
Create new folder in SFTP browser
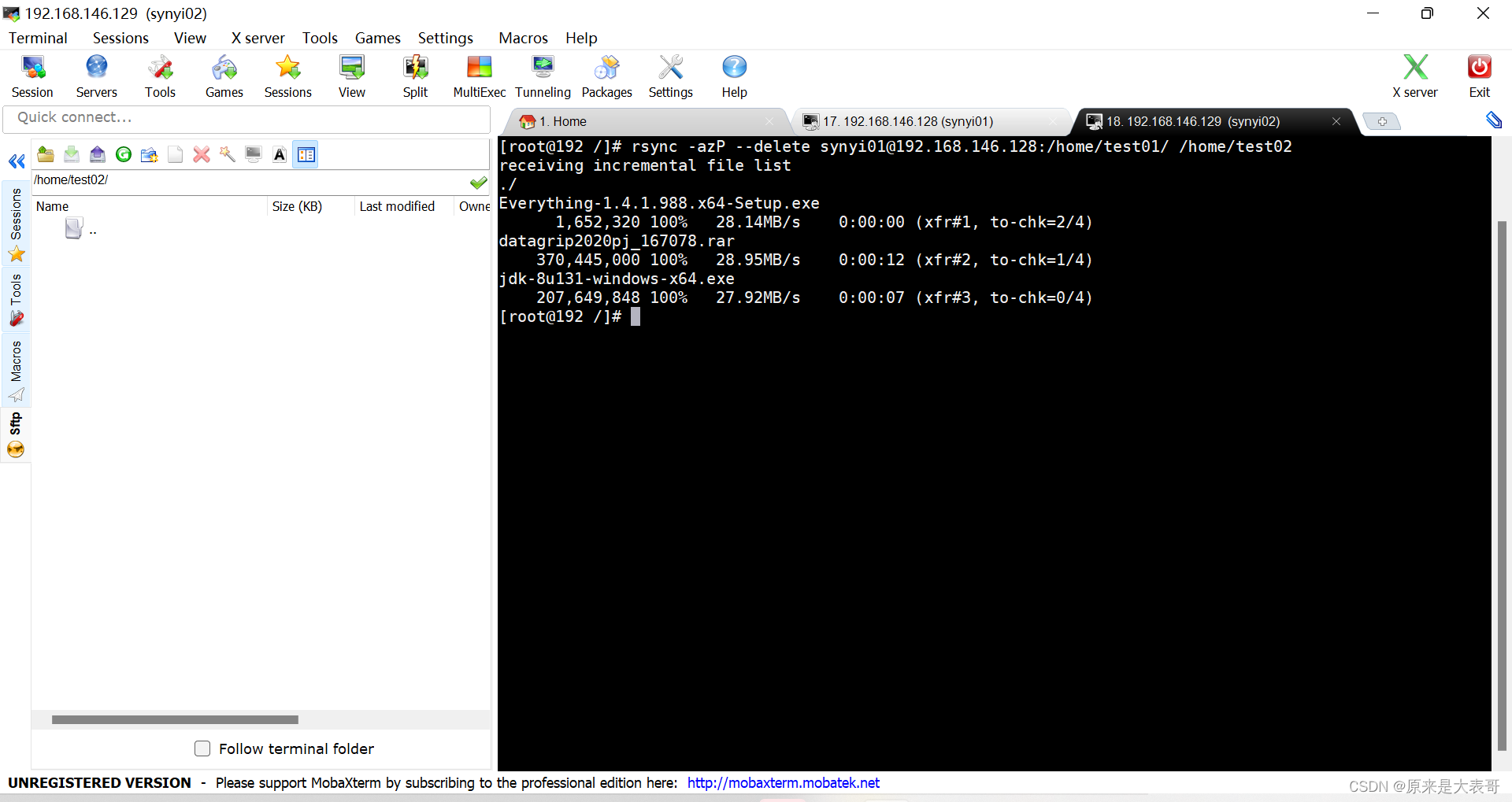pyautogui.click(x=150, y=154)
